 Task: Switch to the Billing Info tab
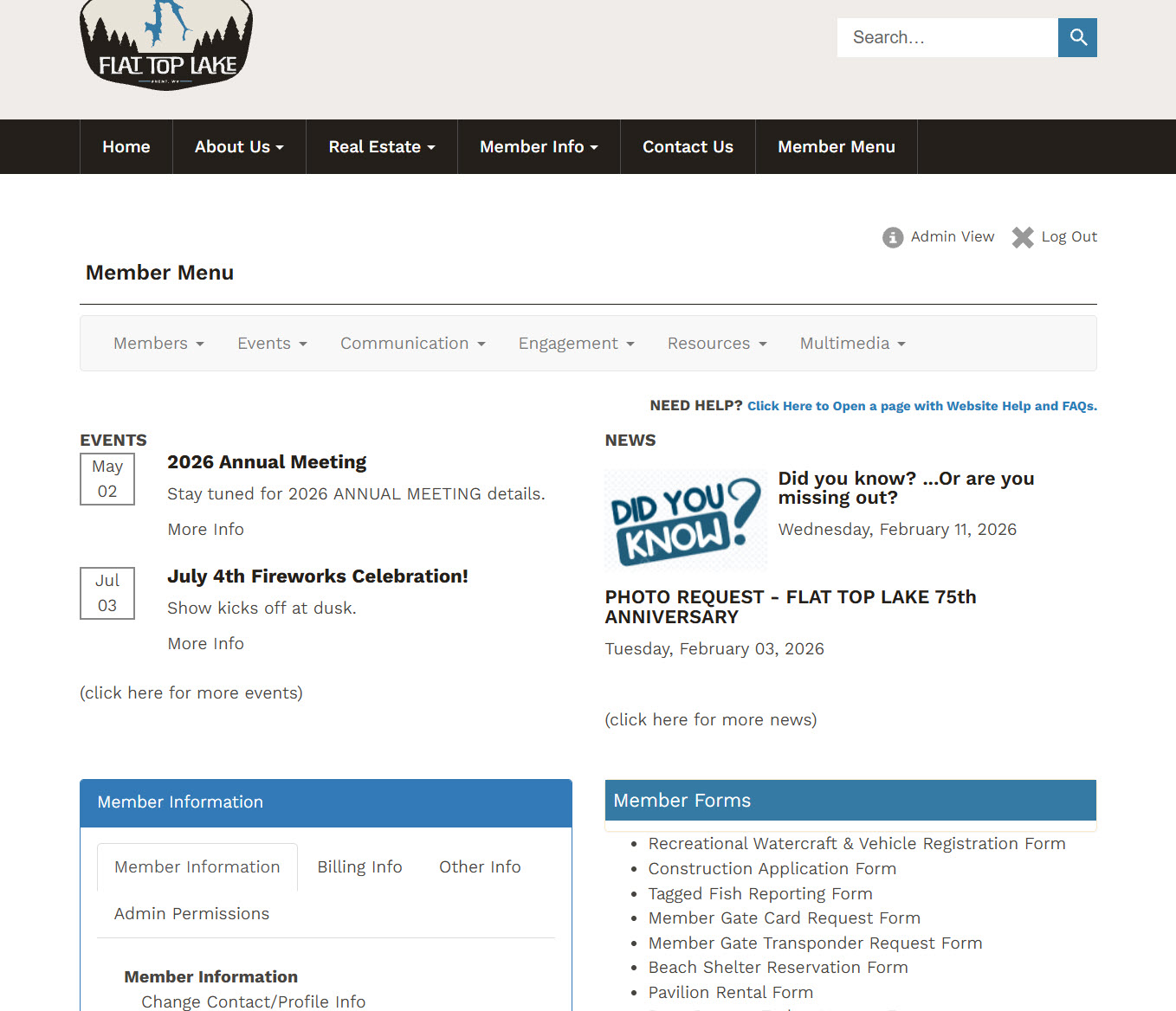point(359,867)
